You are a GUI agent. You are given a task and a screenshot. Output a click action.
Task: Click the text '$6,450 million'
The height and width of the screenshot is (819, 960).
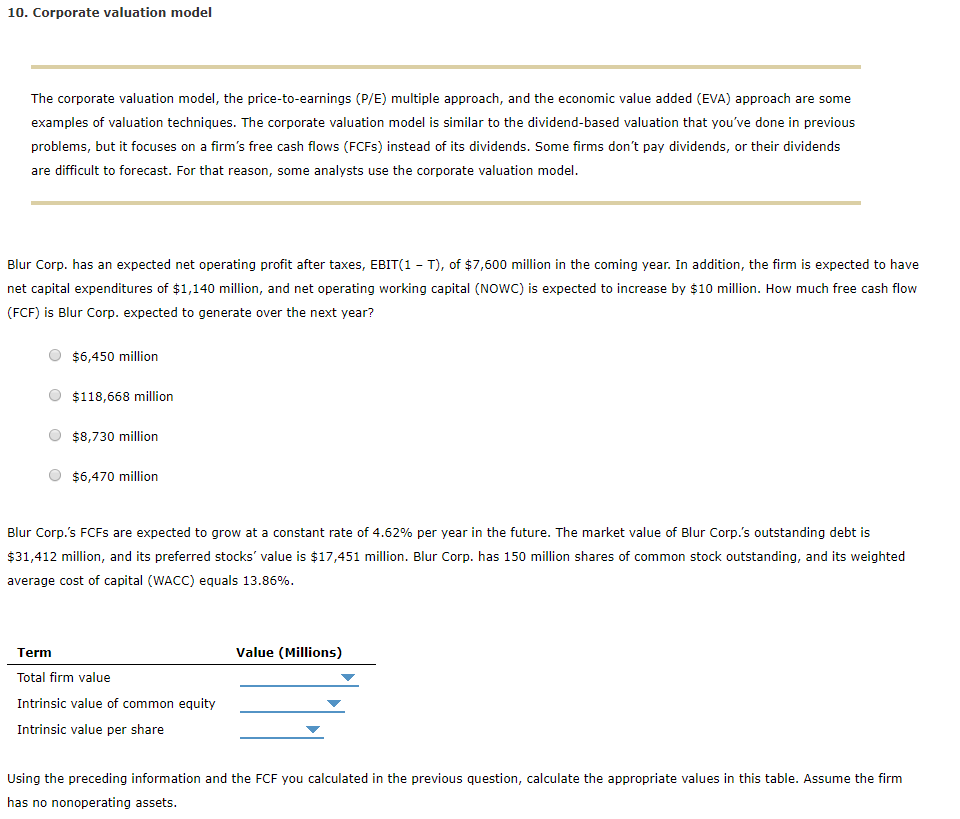tap(115, 357)
